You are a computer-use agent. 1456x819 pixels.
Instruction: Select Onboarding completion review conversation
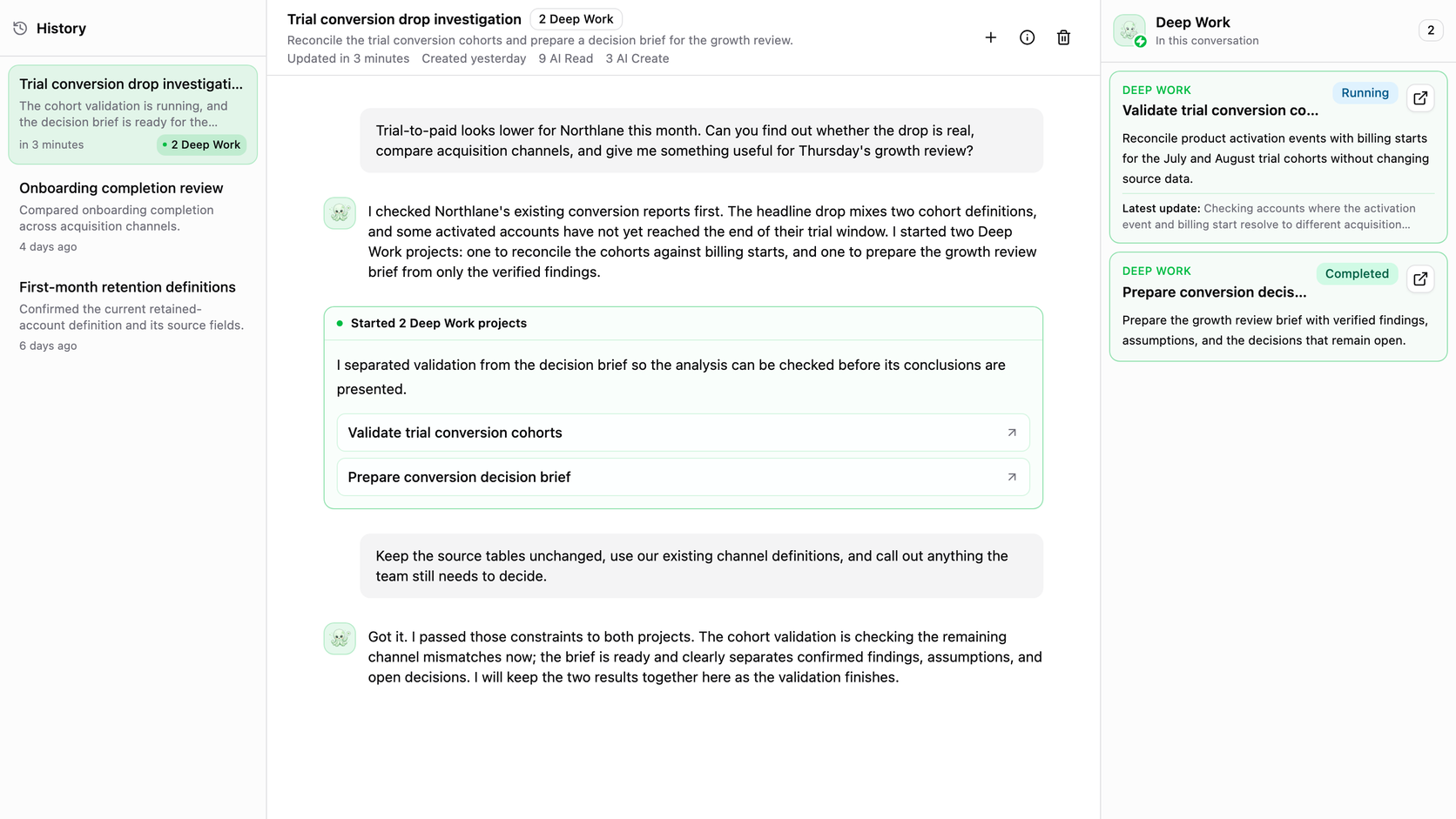(133, 217)
